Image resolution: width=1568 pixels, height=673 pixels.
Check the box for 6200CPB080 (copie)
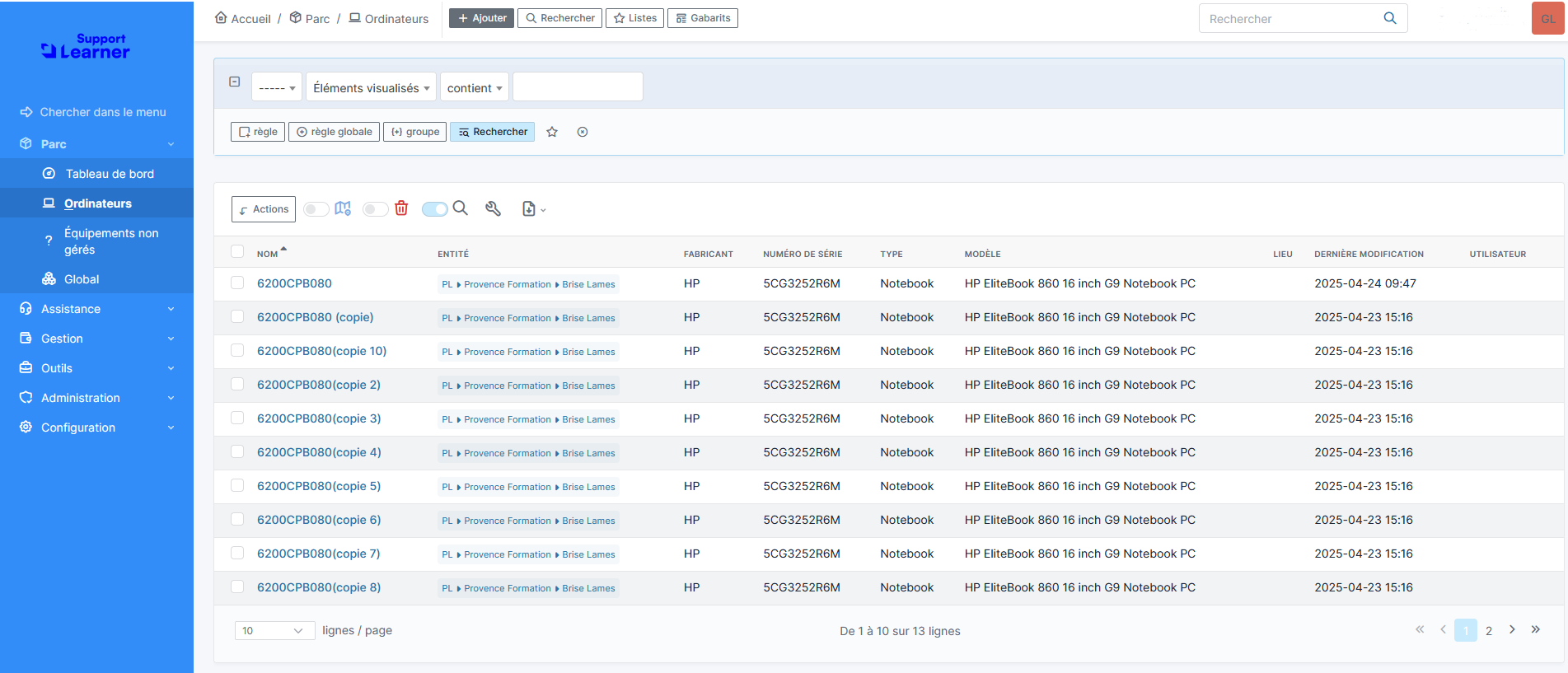coord(237,316)
